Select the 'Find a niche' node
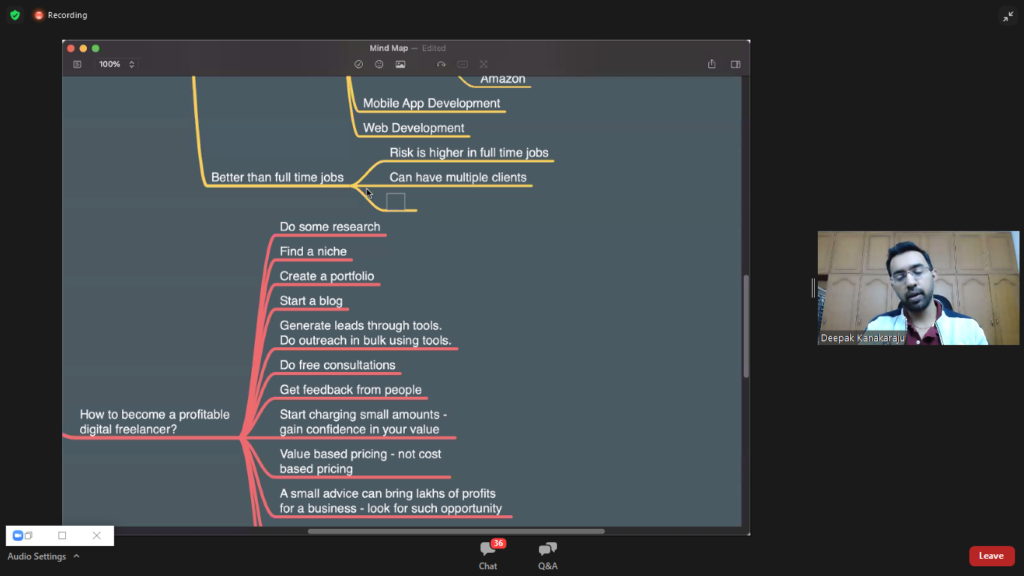Screen dimensions: 1024x576 (x=313, y=252)
